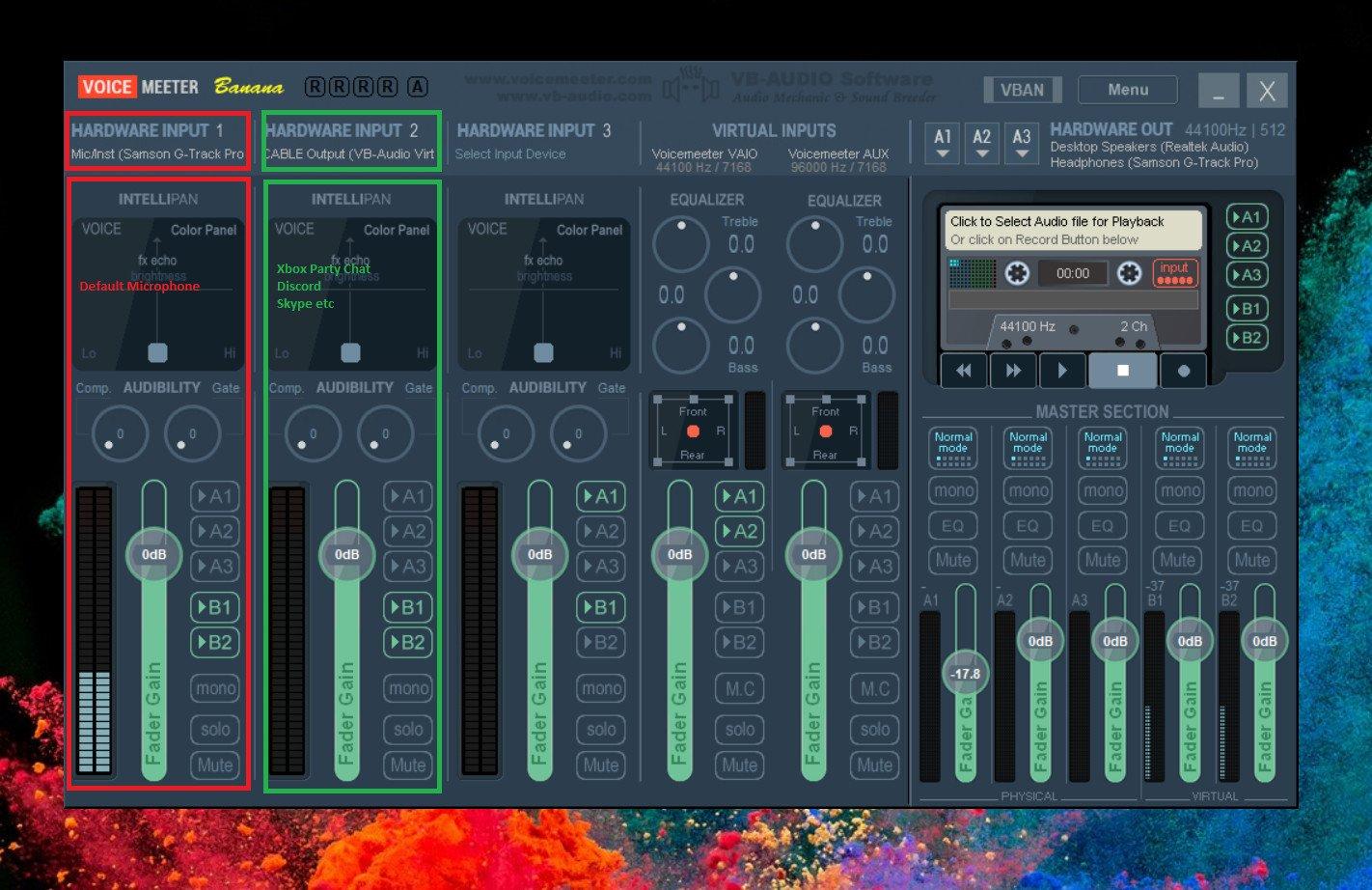Toggle mono on master A1 bus
This screenshot has height=890, width=1372.
(x=953, y=490)
